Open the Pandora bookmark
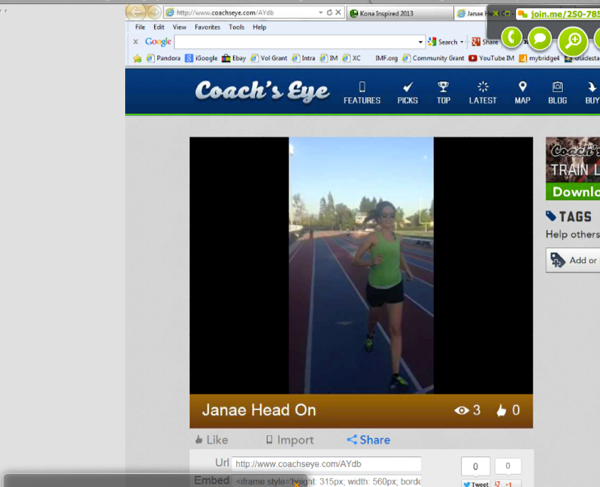This screenshot has width=600, height=487. click(163, 58)
